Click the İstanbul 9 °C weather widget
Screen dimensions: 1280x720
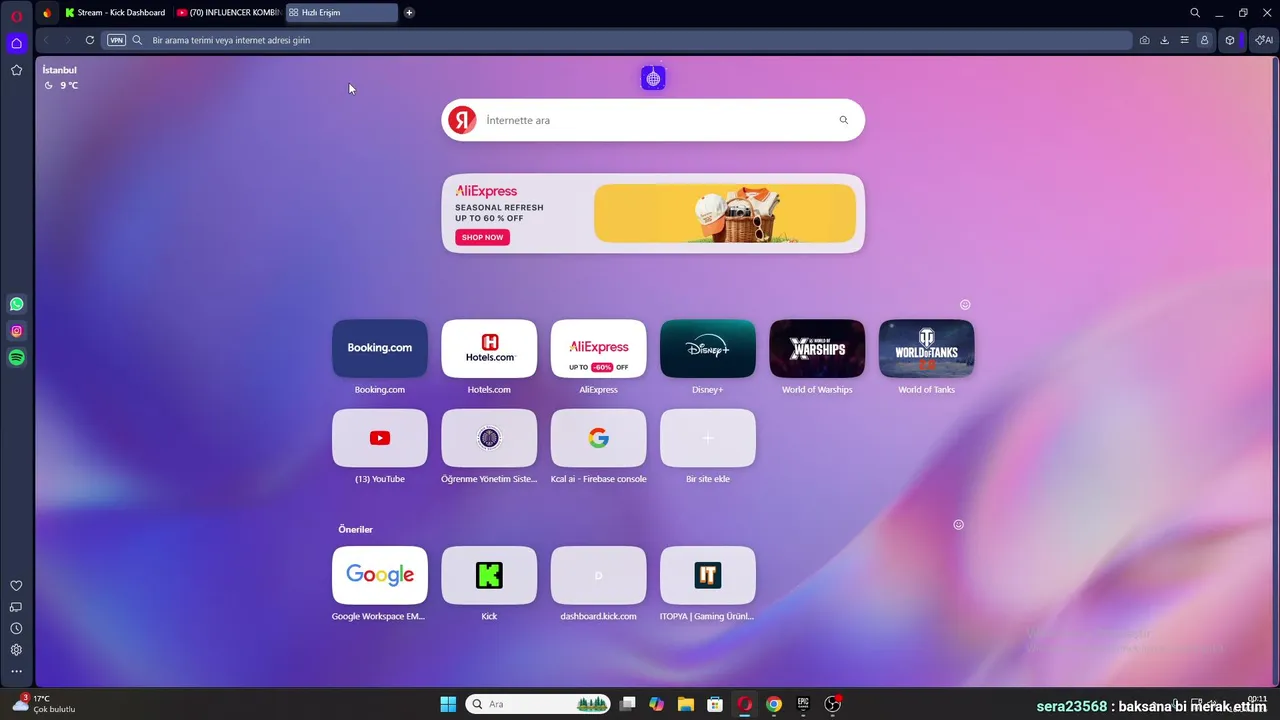pyautogui.click(x=60, y=78)
